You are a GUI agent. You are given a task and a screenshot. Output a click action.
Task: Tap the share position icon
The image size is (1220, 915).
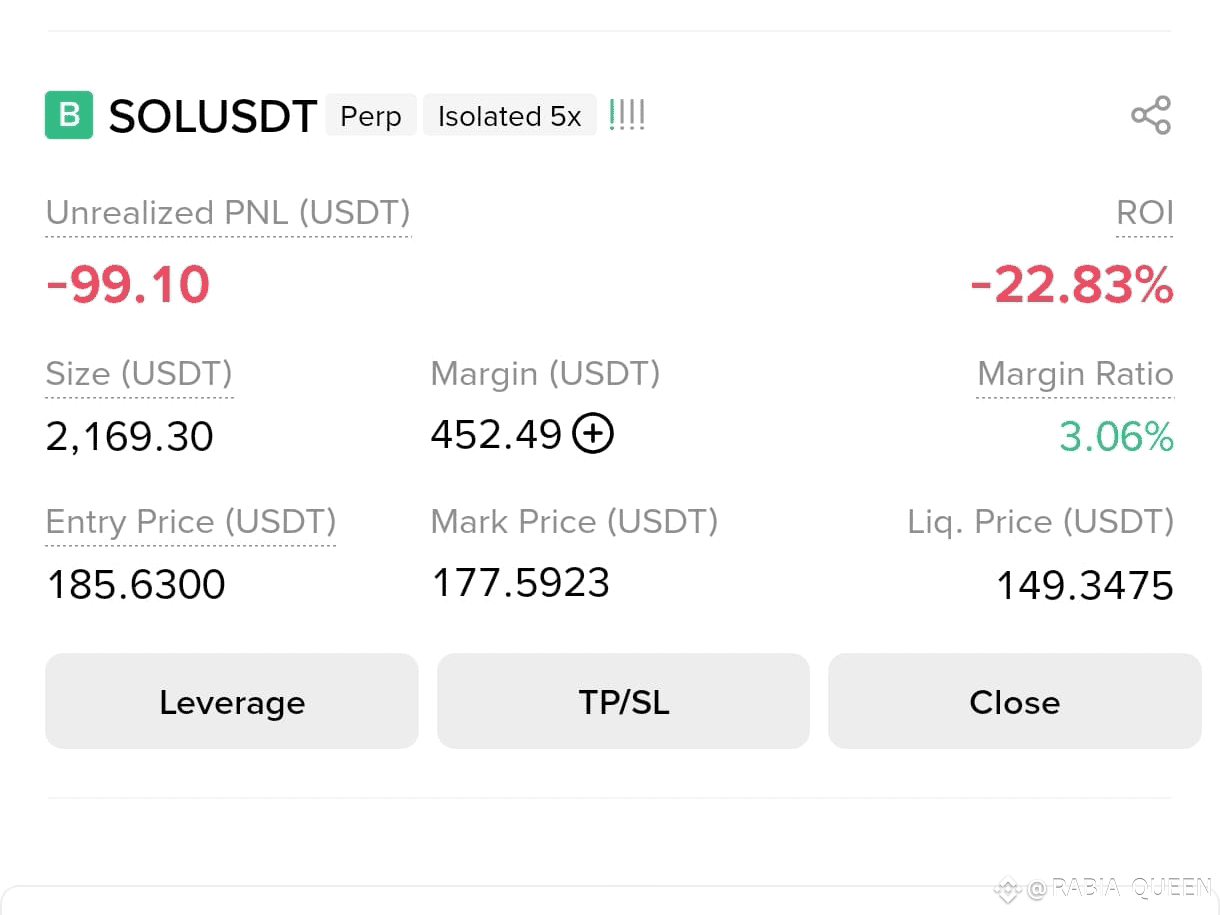(x=1151, y=115)
